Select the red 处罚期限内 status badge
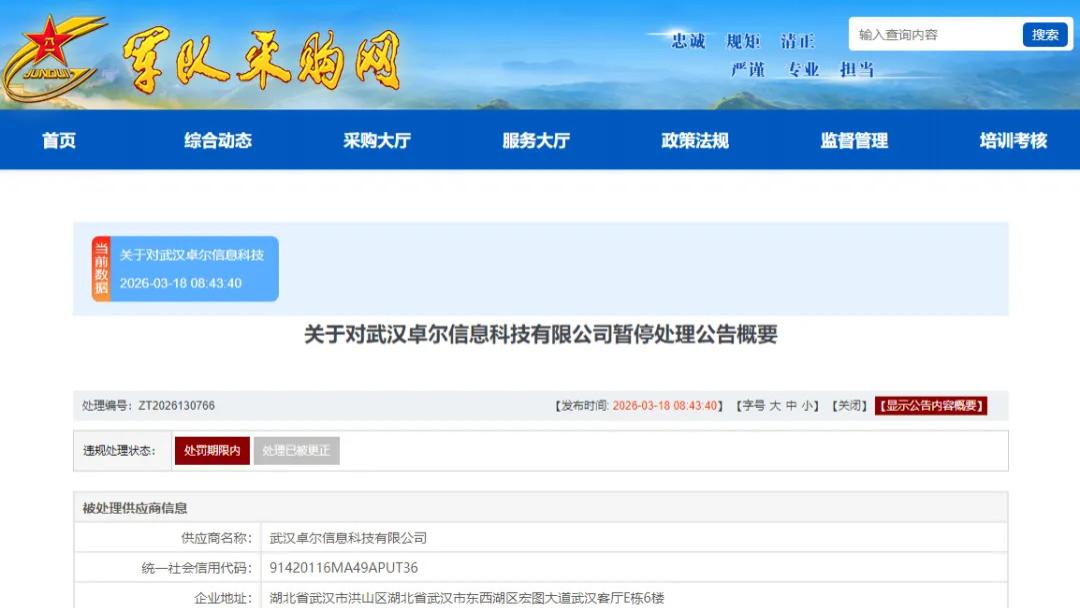This screenshot has width=1080, height=608. click(211, 450)
